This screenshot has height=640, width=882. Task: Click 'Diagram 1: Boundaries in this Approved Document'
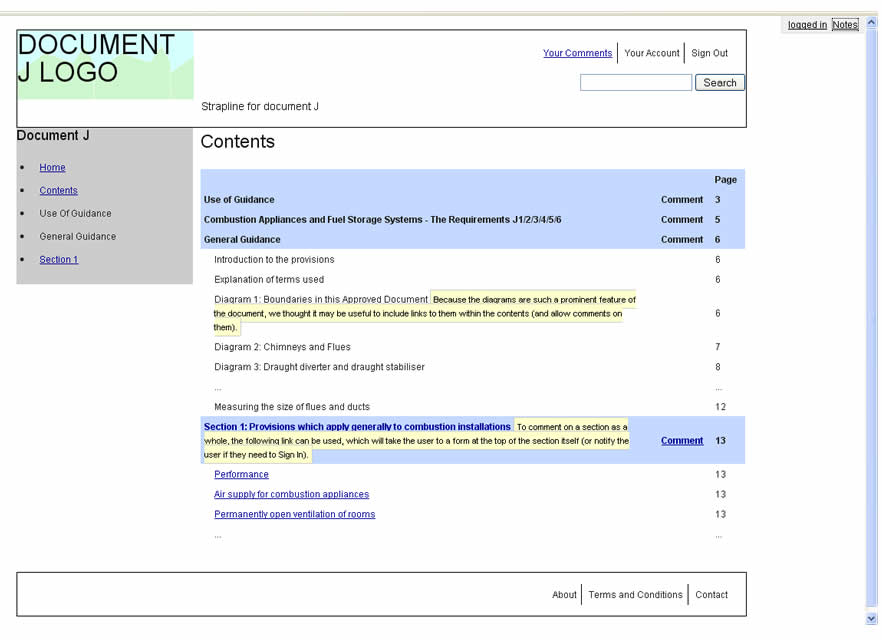pos(321,299)
